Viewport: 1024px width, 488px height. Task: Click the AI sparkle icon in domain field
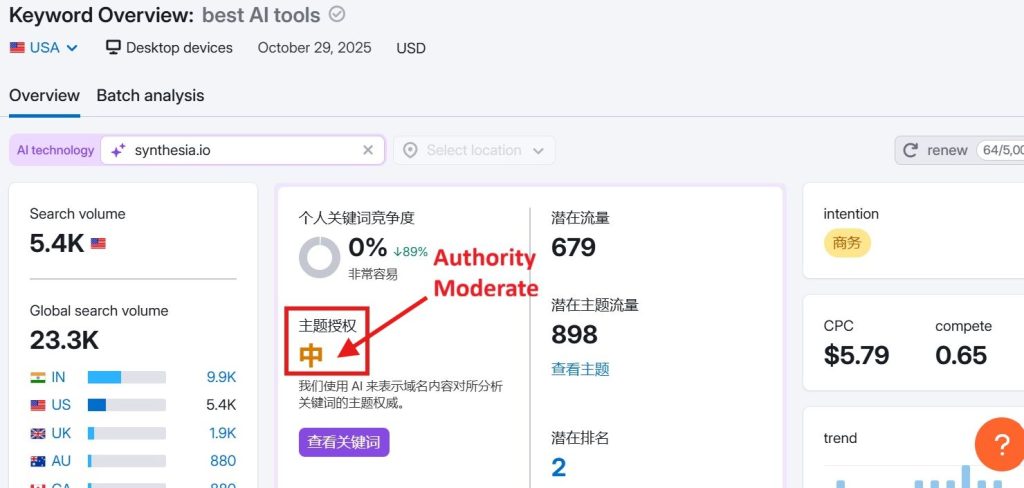[118, 150]
